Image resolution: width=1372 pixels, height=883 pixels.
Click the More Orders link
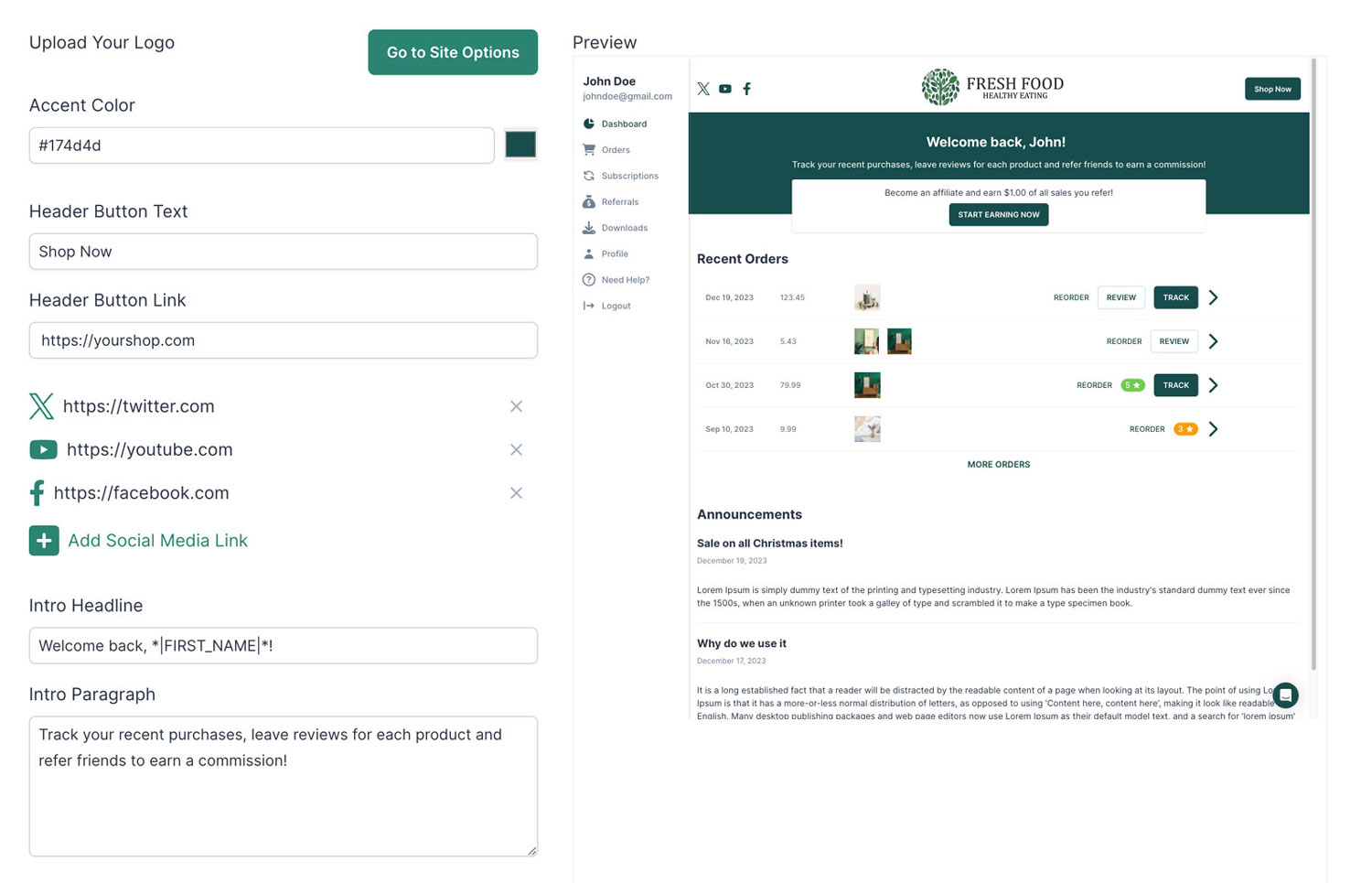pos(999,465)
